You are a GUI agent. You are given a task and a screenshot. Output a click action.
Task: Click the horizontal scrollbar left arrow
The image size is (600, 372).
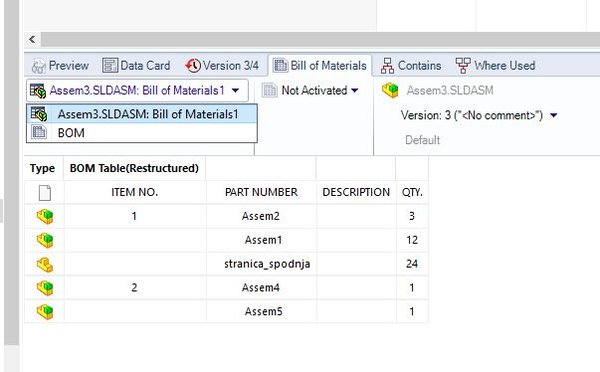[x=33, y=39]
